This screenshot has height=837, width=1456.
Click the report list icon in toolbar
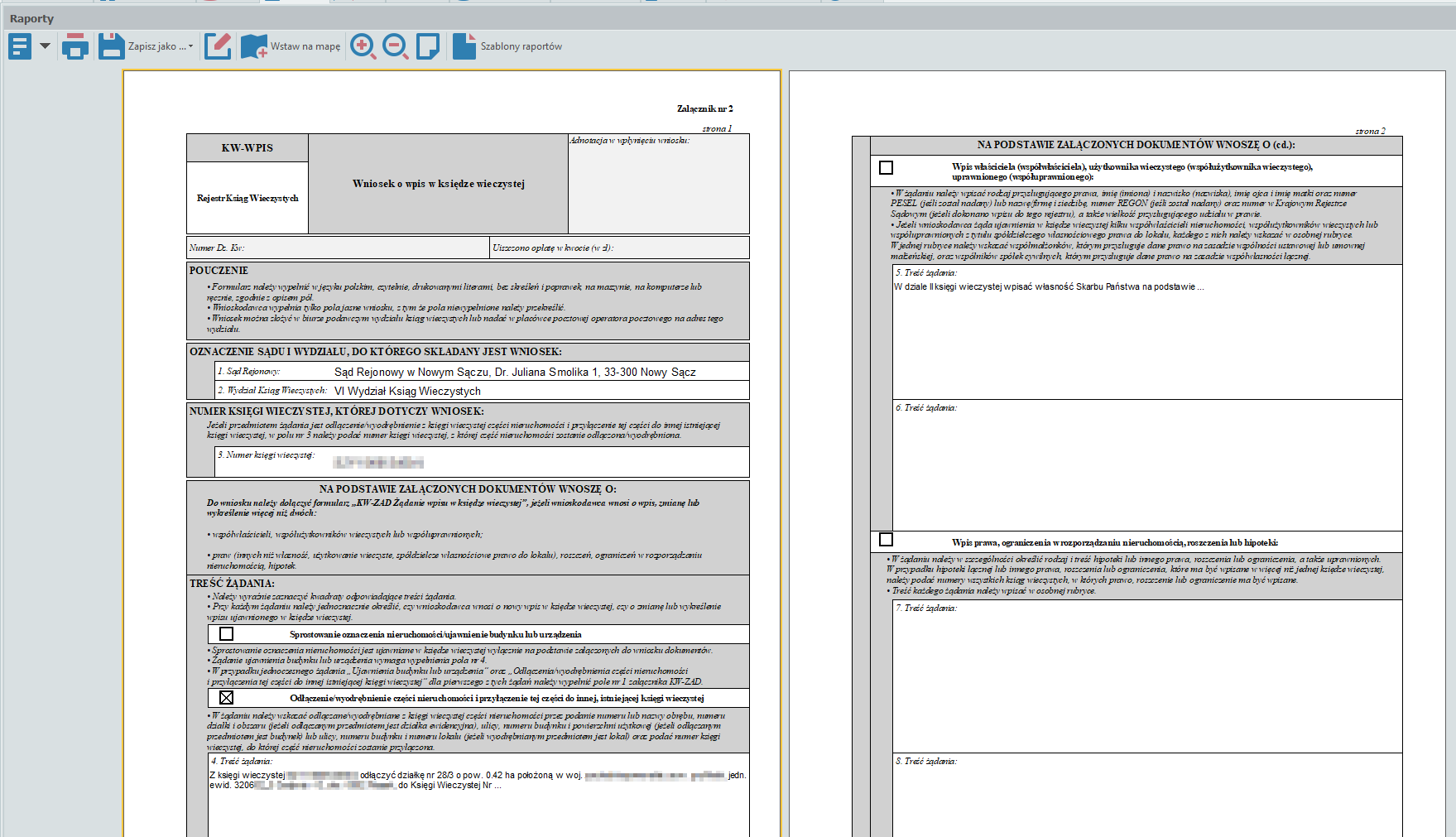click(x=20, y=46)
